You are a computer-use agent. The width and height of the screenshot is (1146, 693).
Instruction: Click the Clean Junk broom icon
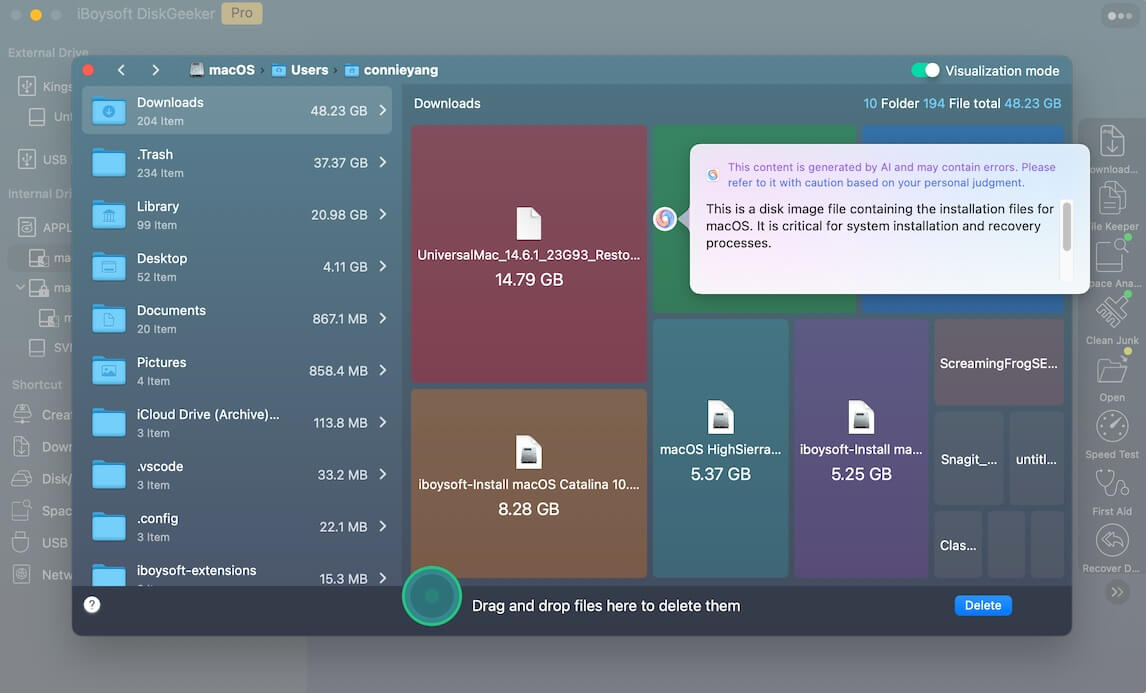1112,314
